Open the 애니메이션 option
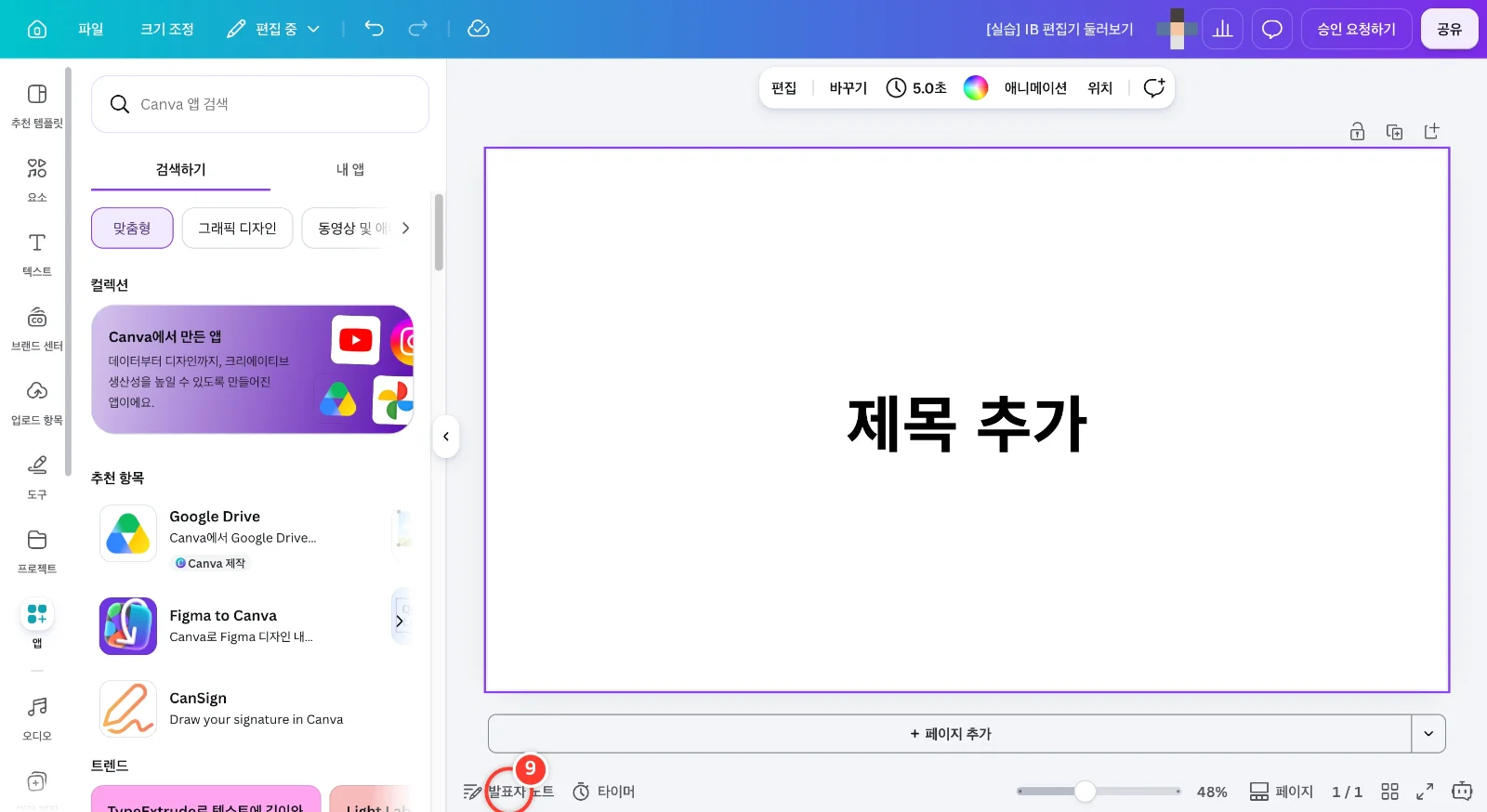The height and width of the screenshot is (812, 1487). click(1035, 87)
